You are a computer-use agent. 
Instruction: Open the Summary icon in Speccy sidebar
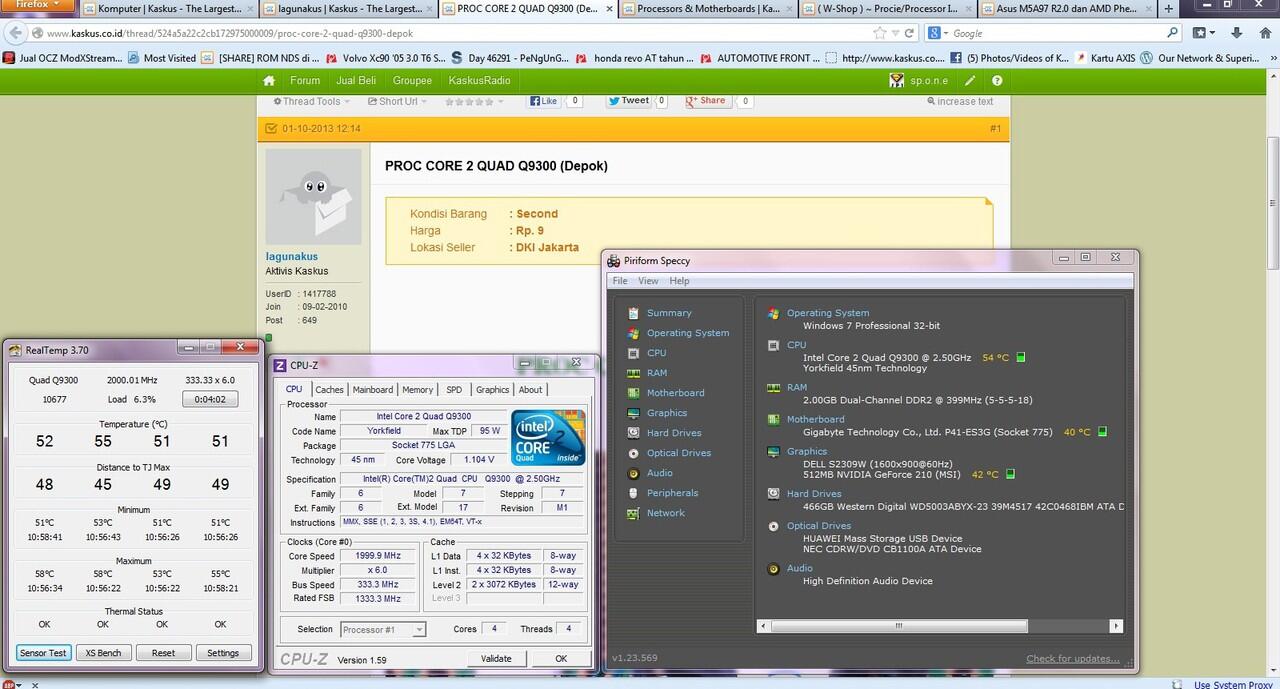(x=633, y=313)
